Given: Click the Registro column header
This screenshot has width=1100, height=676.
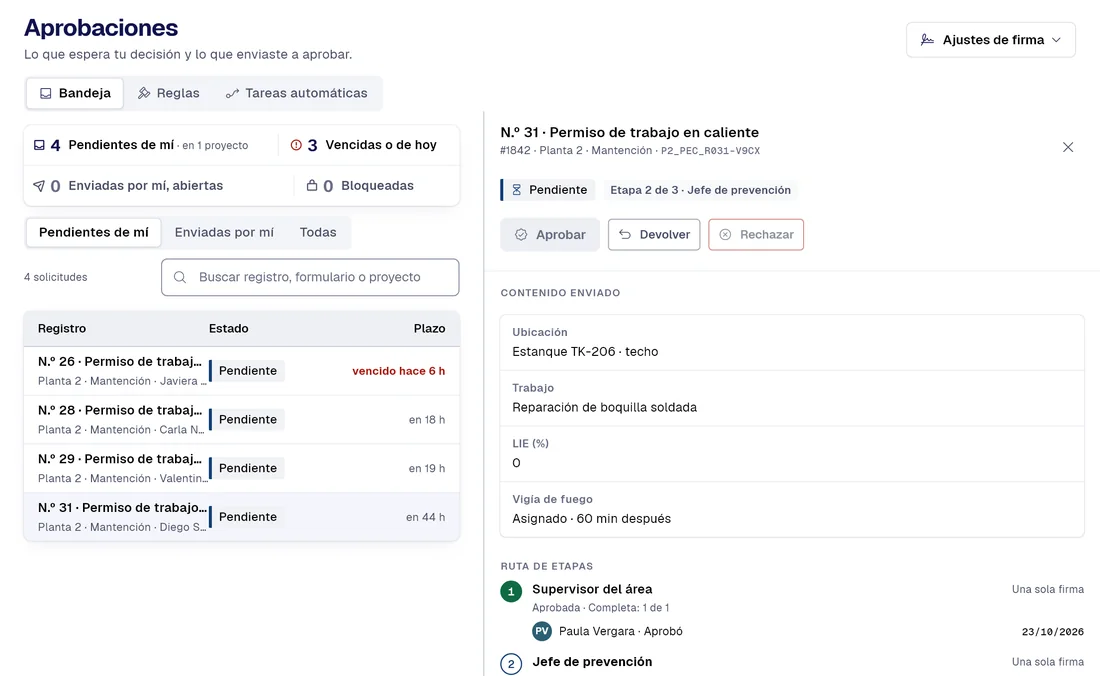Looking at the screenshot, I should point(62,328).
